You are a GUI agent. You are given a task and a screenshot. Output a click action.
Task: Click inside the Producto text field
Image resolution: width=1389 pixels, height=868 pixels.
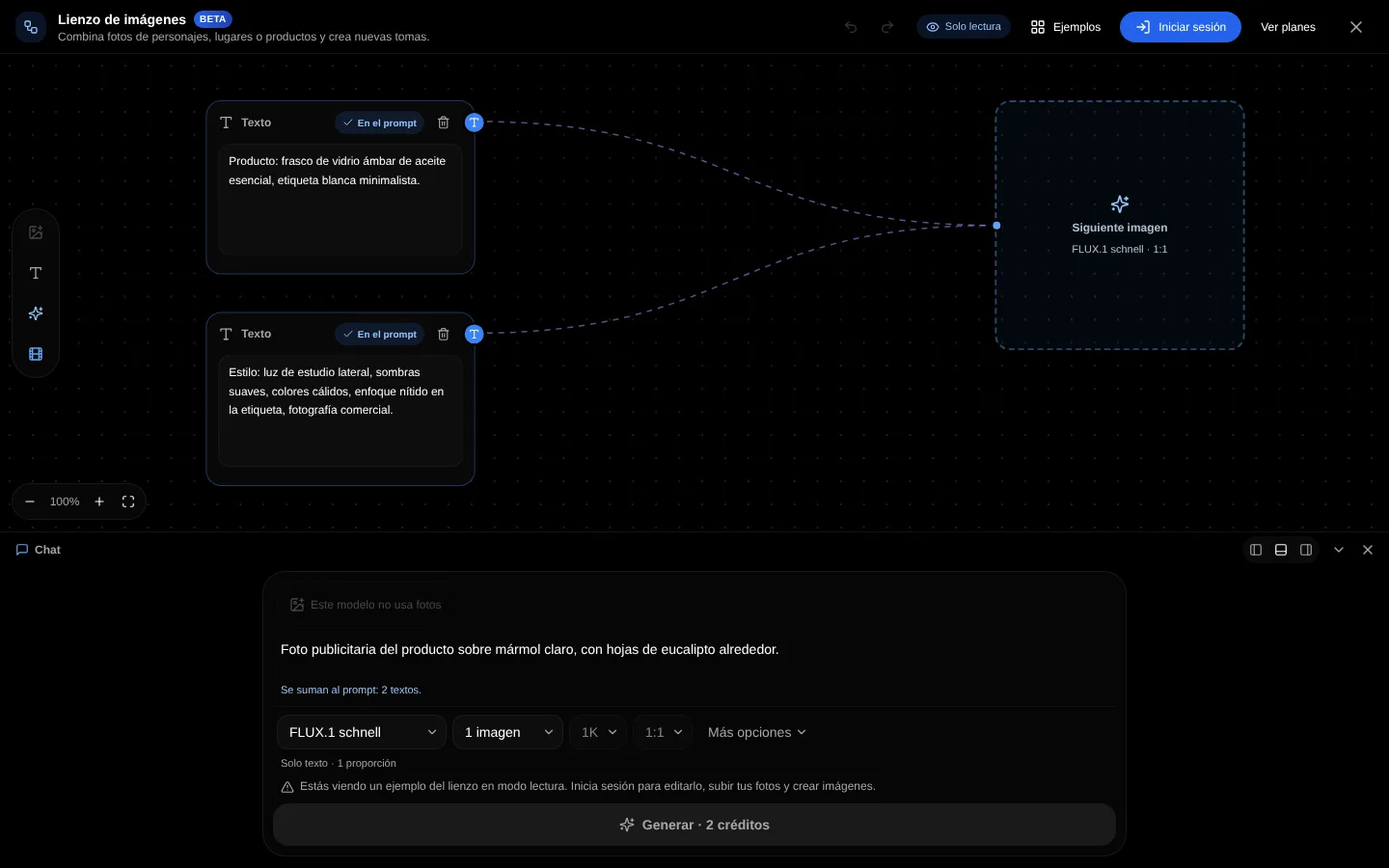(x=340, y=200)
